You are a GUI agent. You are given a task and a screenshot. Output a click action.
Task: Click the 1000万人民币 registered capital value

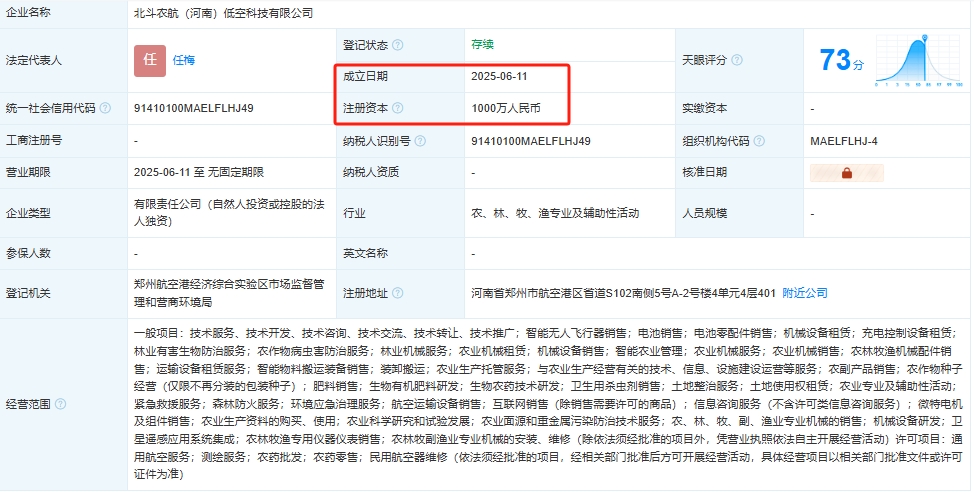pyautogui.click(x=506, y=108)
